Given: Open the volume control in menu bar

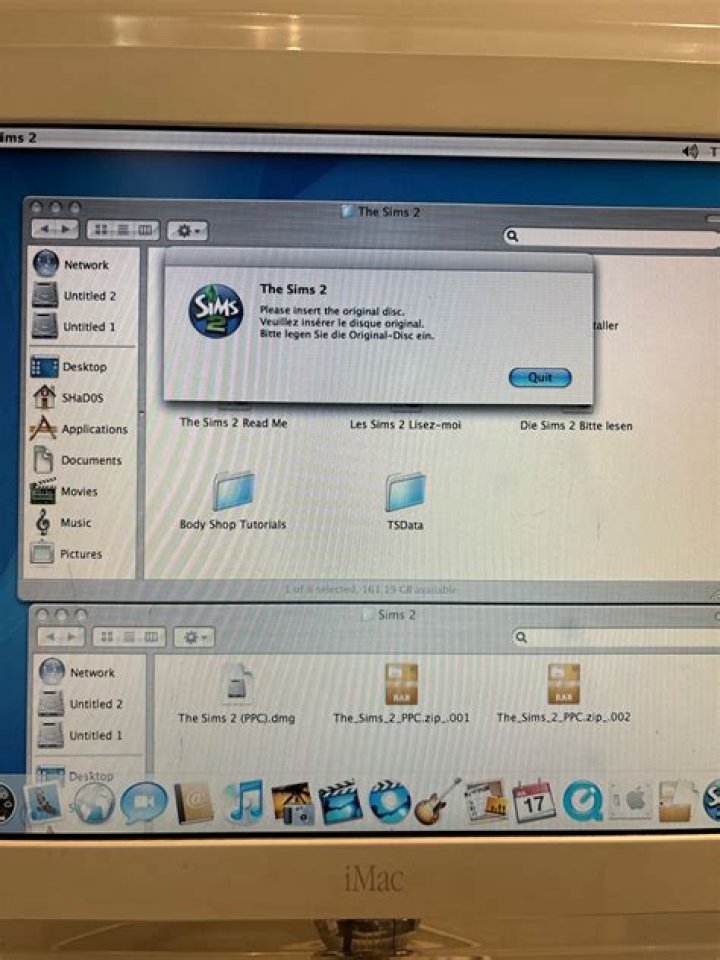Looking at the screenshot, I should coord(690,151).
